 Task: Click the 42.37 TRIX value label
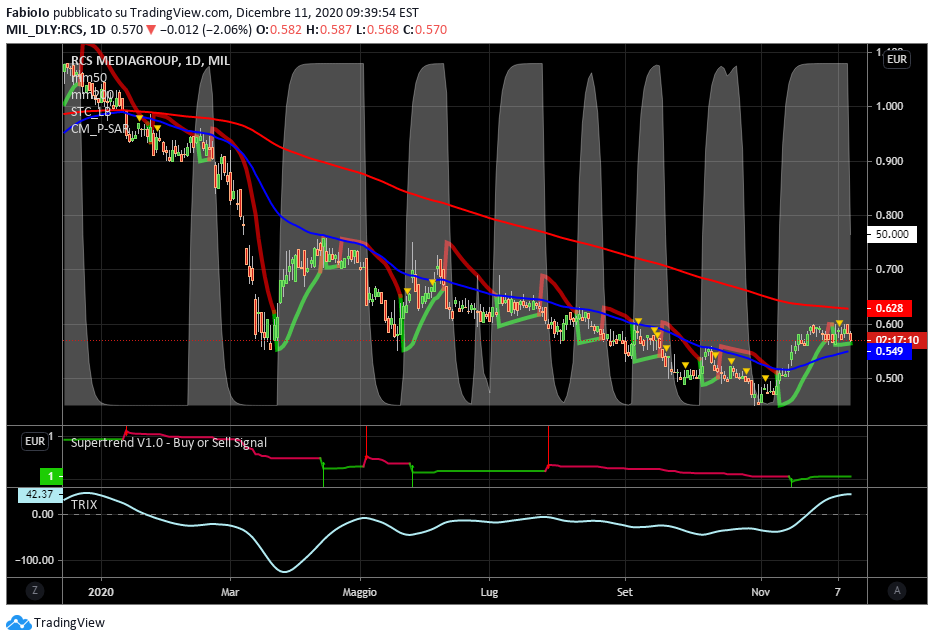(x=40, y=494)
